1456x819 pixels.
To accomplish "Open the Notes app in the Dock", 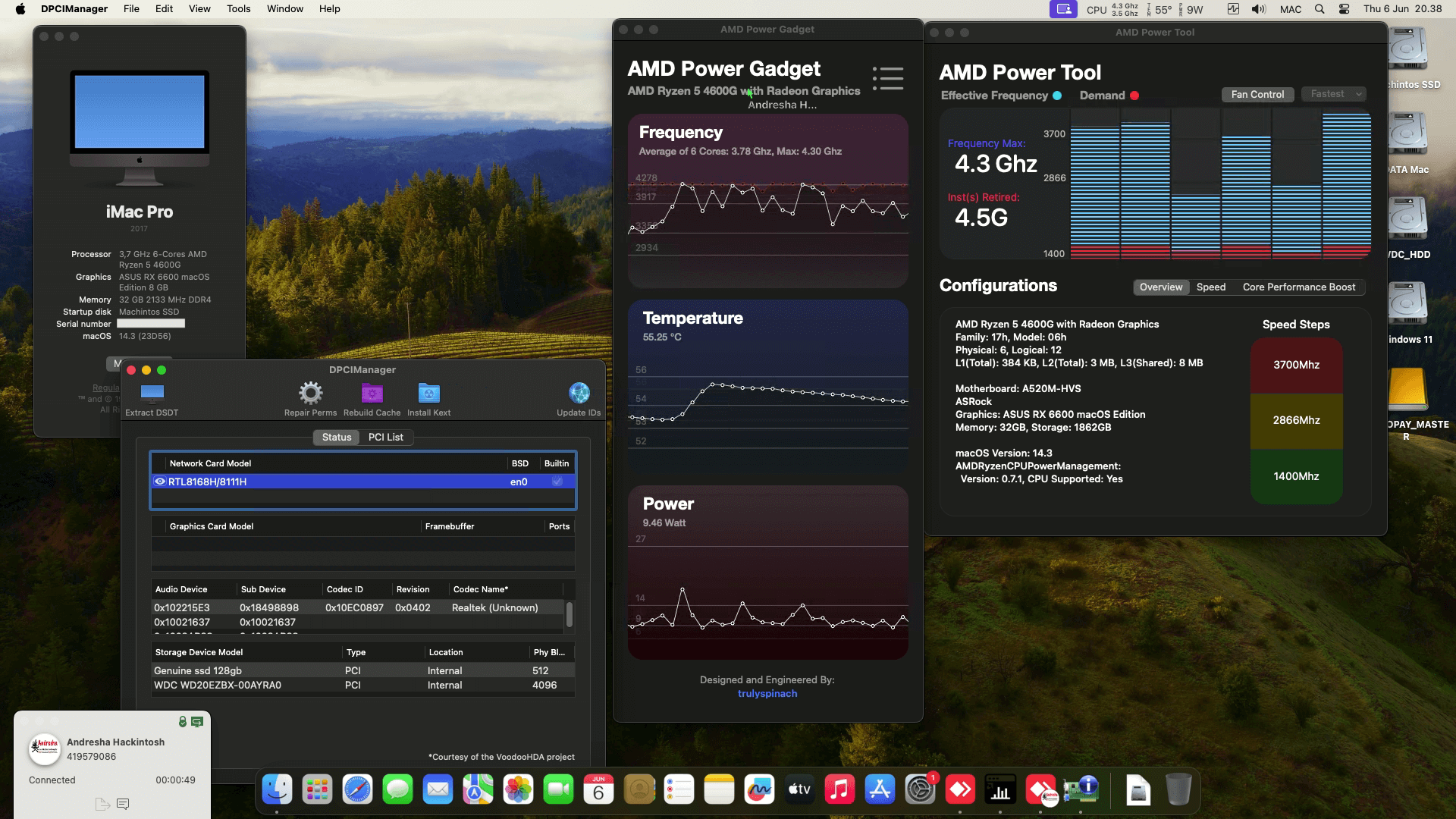I will [x=719, y=790].
